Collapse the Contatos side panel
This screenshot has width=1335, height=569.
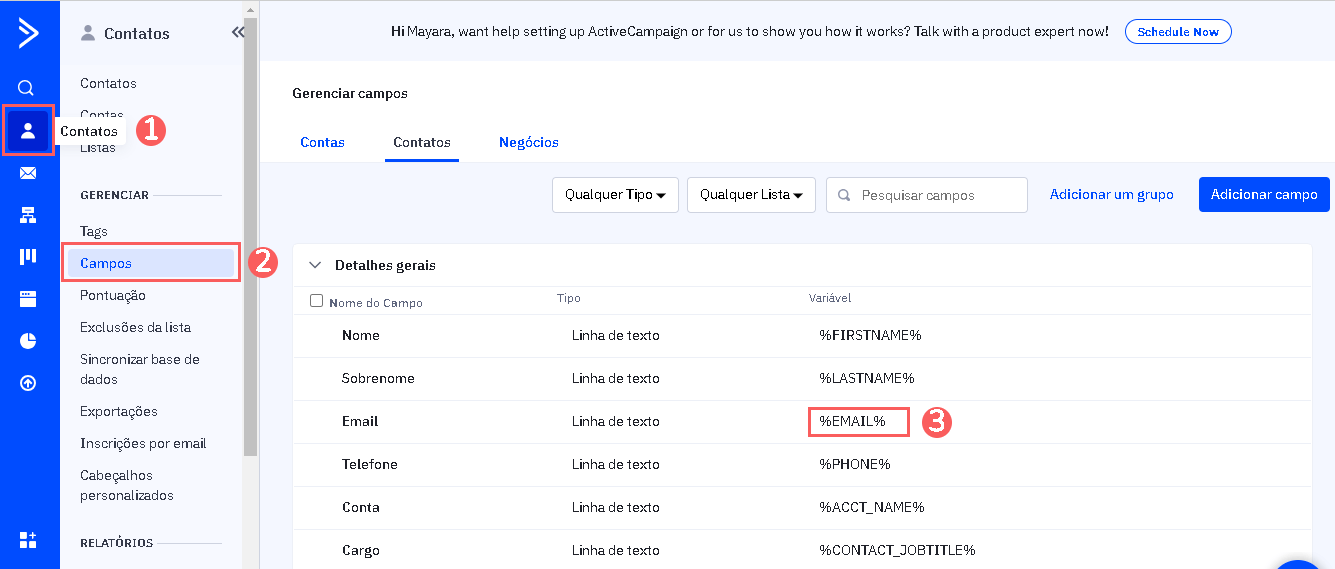(x=238, y=33)
